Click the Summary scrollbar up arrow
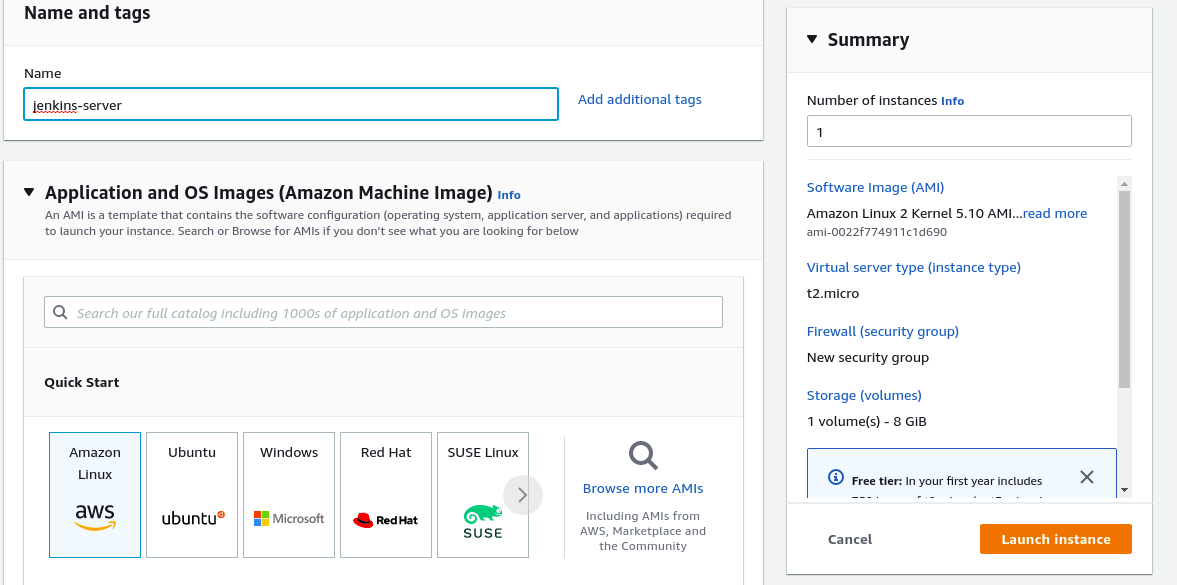This screenshot has width=1177, height=585. coord(1124,183)
